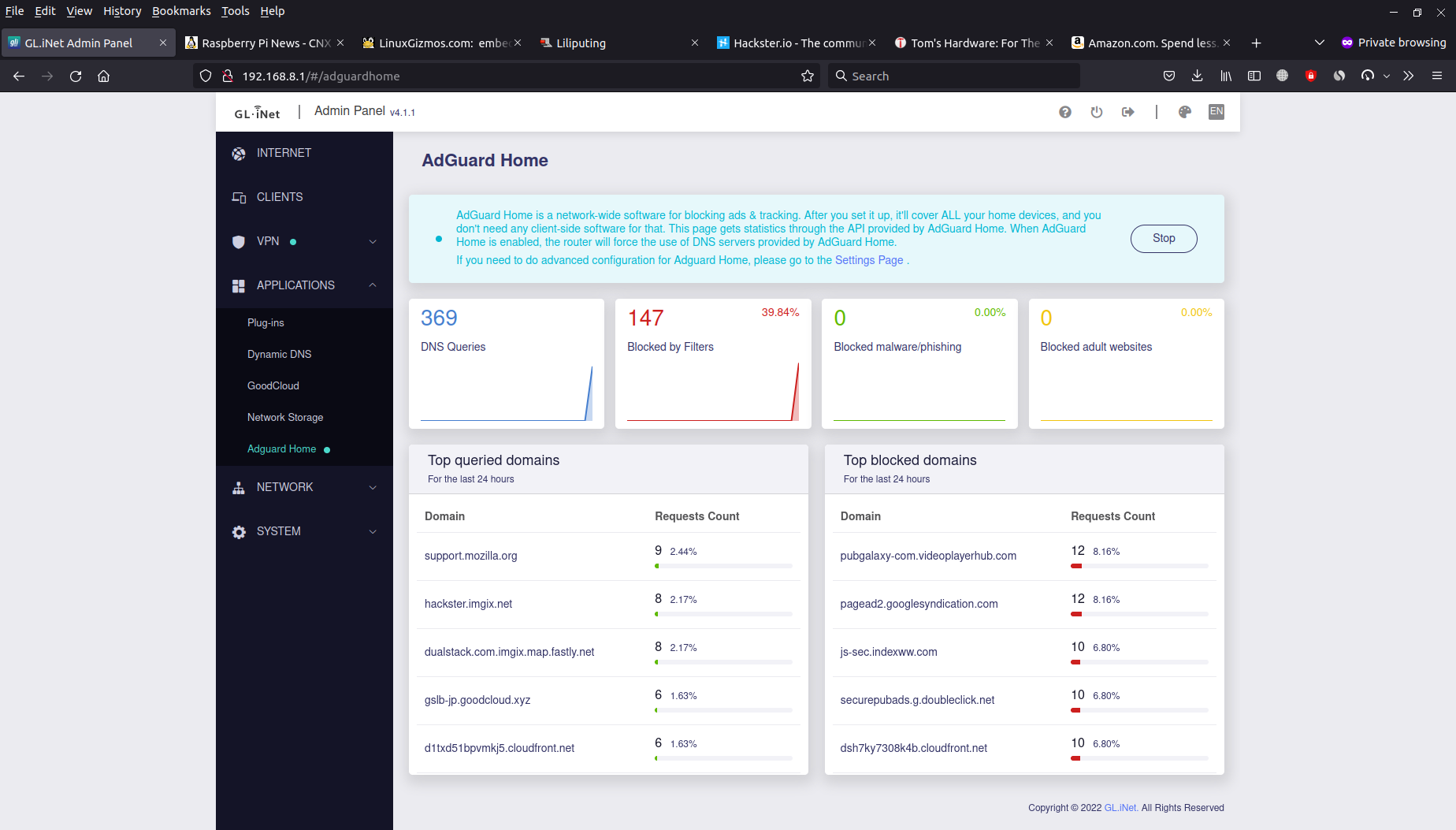Click js-sec.indexww.com blocked percentage bar

click(x=1139, y=662)
